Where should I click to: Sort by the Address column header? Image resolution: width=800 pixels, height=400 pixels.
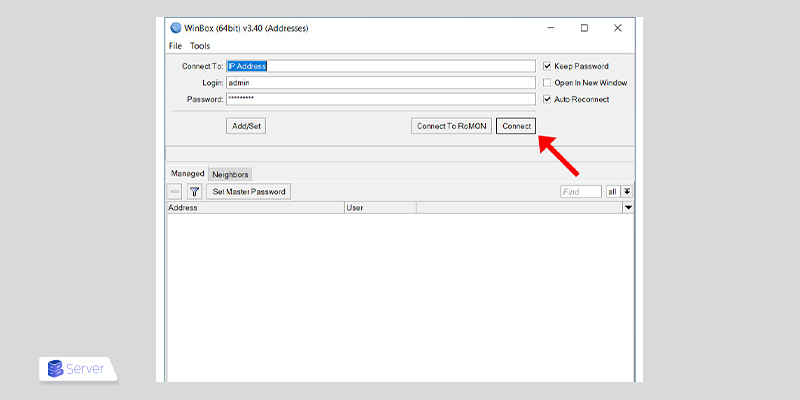point(256,208)
